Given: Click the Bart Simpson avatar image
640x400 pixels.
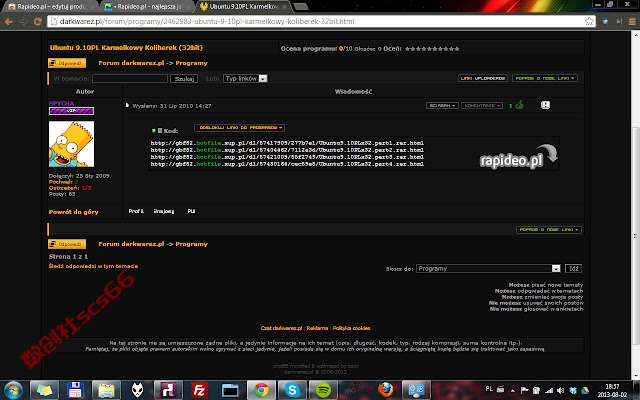Looking at the screenshot, I should [71, 144].
